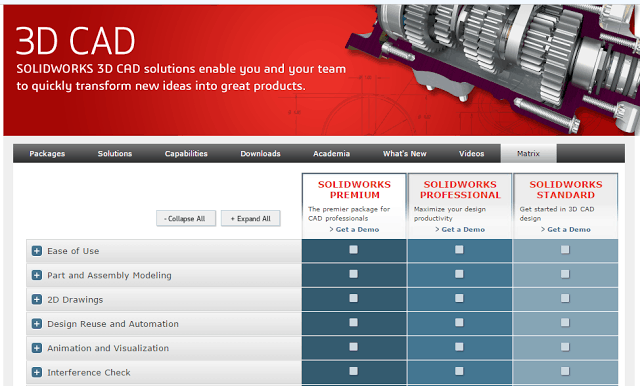Click the SOLIDWORKS PROFESSIONAL heading
This screenshot has height=386, width=640.
tap(460, 190)
